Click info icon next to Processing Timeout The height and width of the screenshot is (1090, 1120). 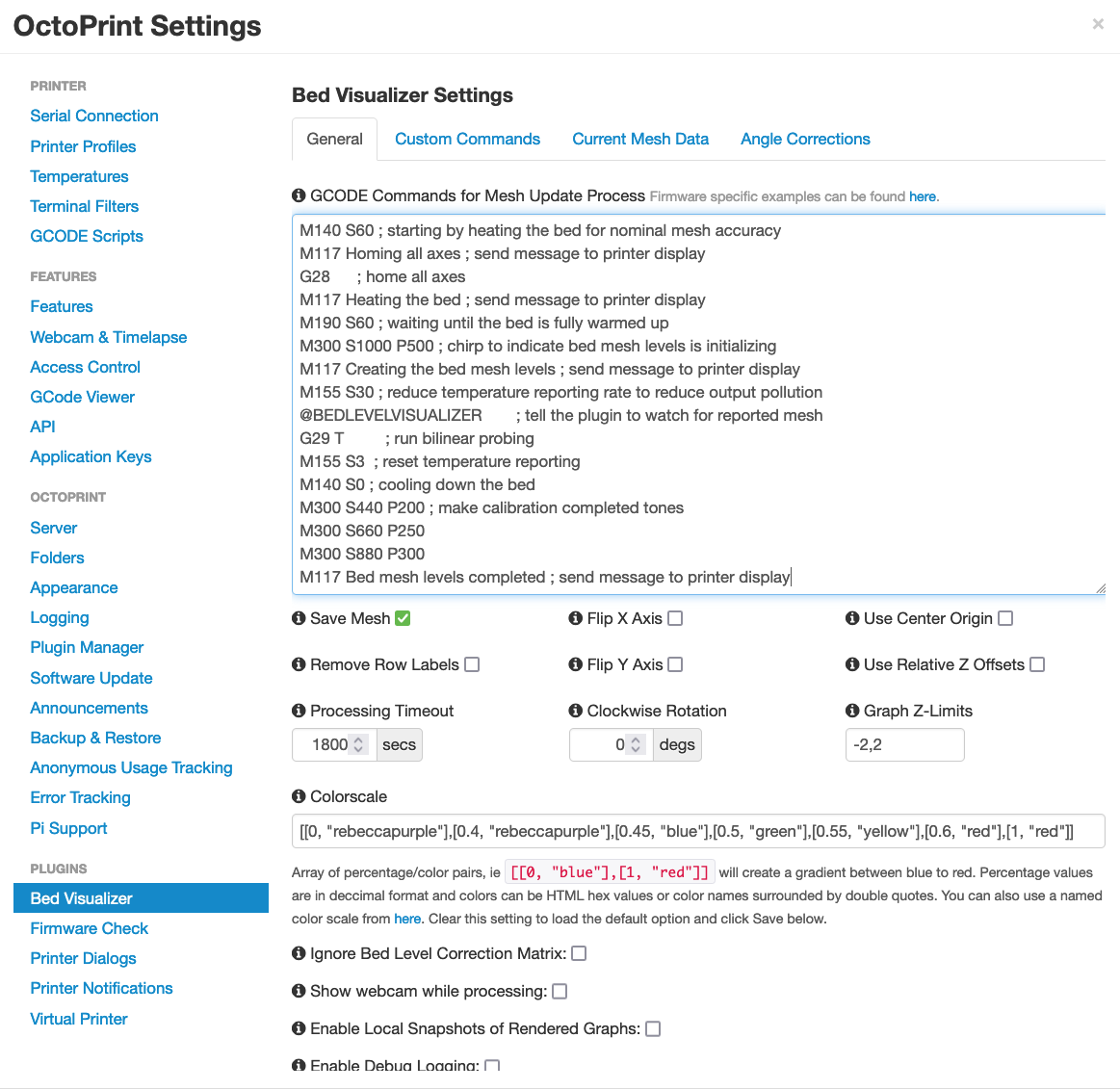click(299, 711)
